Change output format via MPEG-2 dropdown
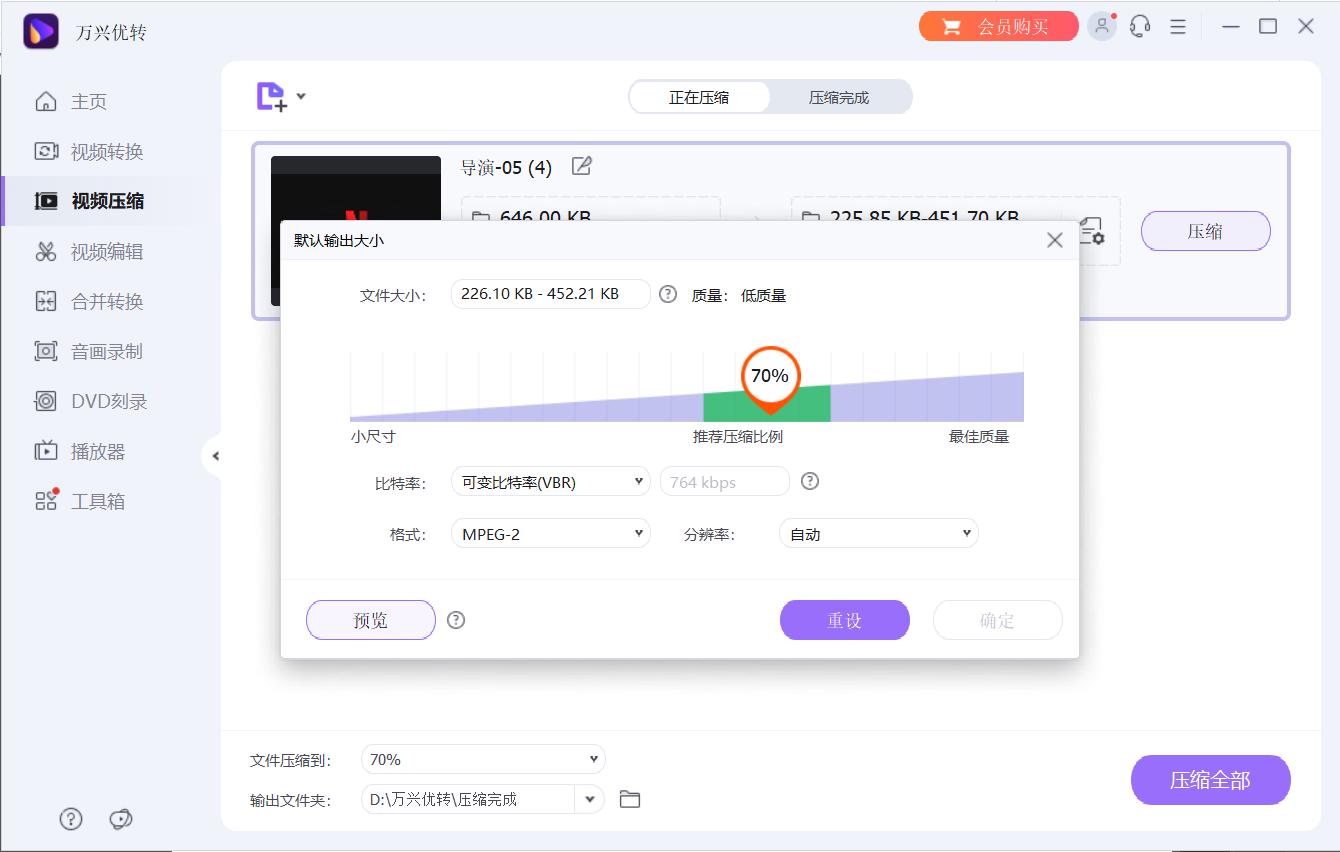 tap(550, 533)
